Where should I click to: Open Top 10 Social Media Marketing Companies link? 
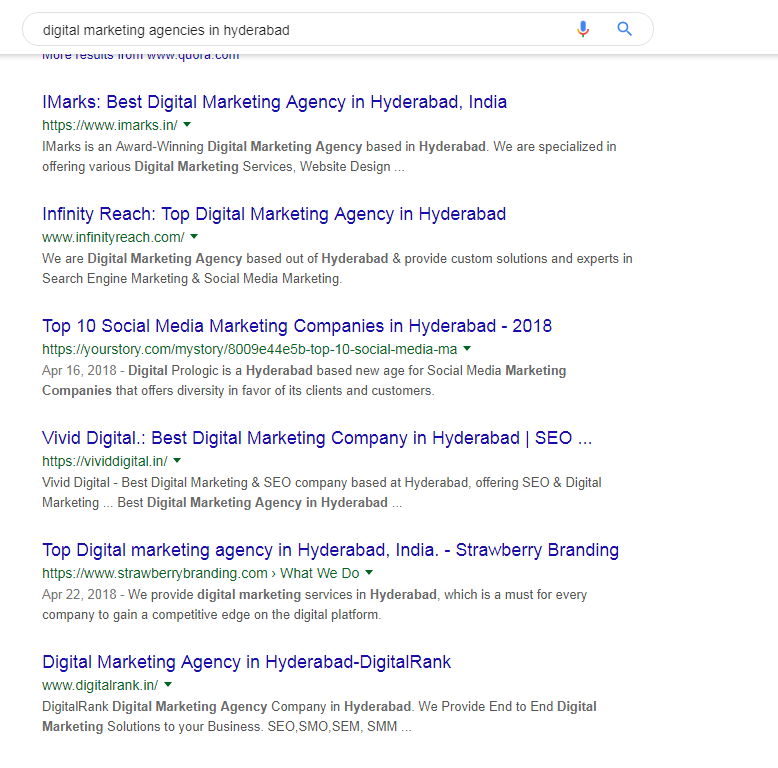(297, 326)
